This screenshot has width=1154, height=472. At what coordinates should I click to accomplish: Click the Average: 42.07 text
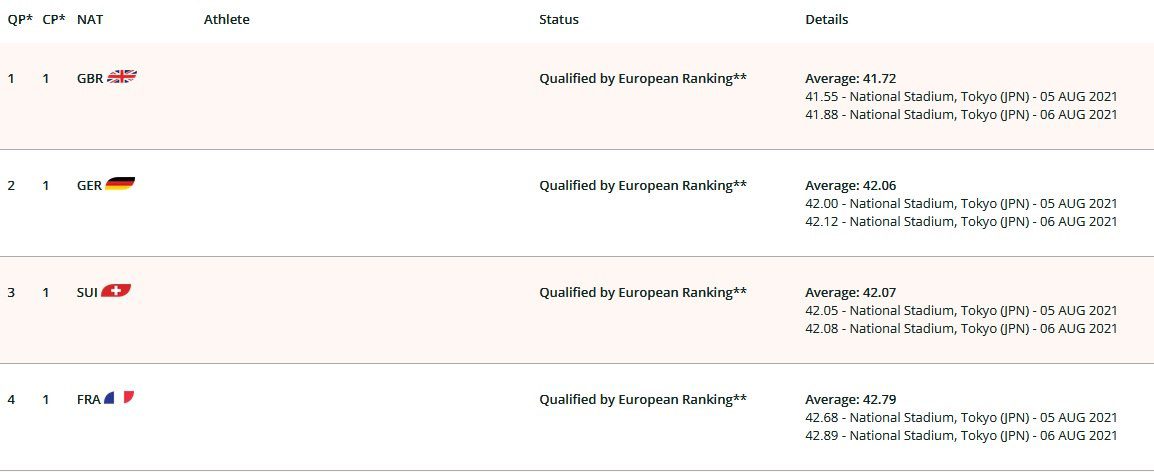850,292
